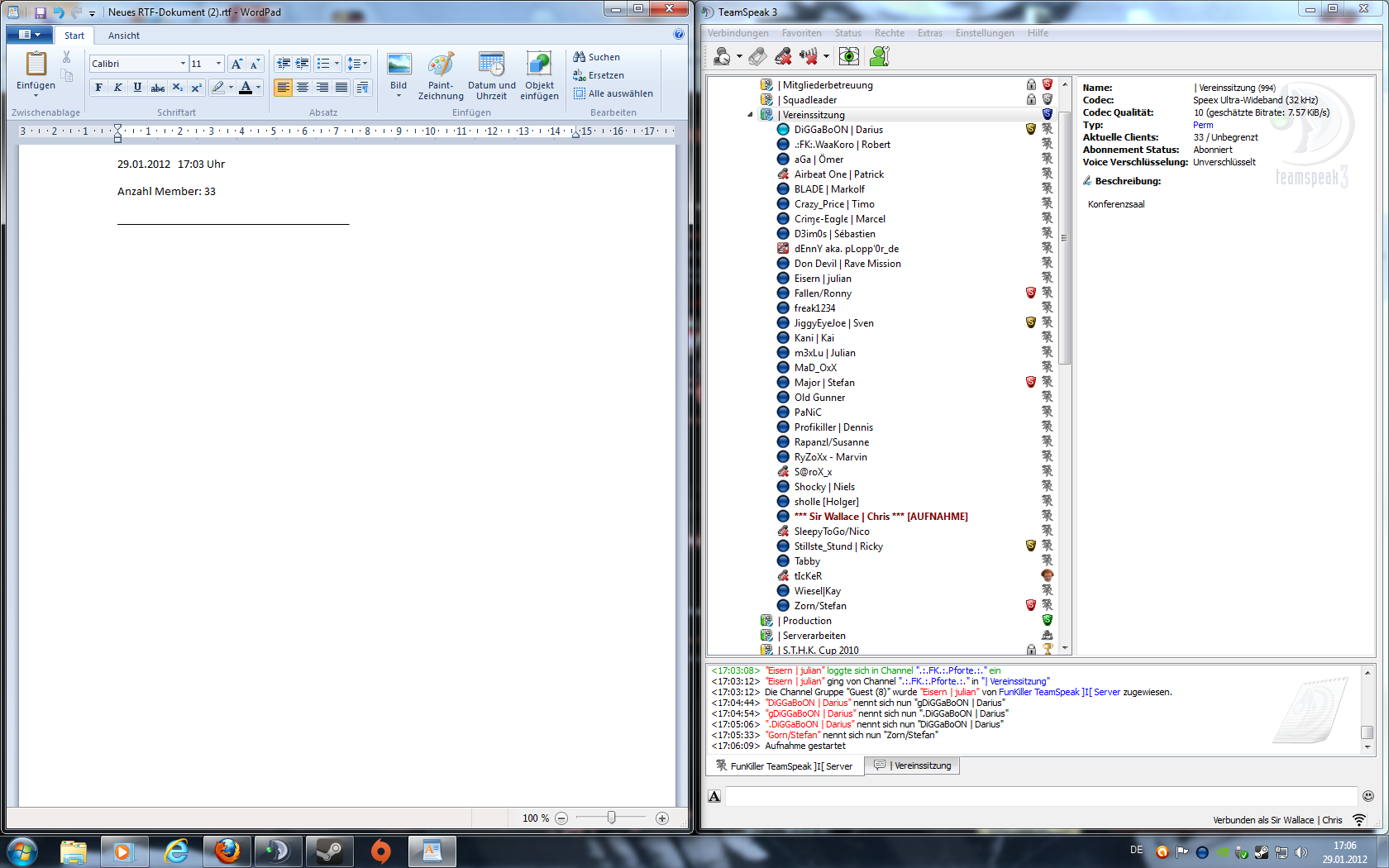Undo via quick access toolbar in WordPad
The height and width of the screenshot is (868, 1389).
click(x=59, y=12)
